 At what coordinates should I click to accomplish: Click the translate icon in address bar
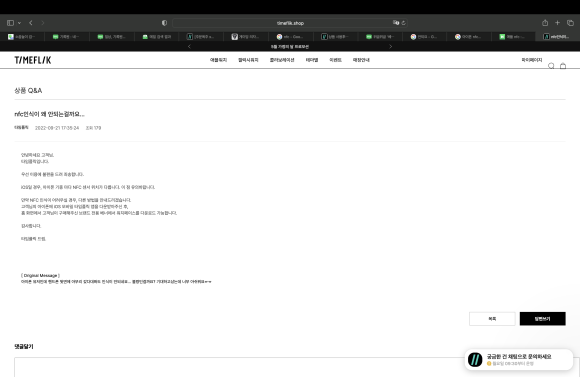[396, 23]
